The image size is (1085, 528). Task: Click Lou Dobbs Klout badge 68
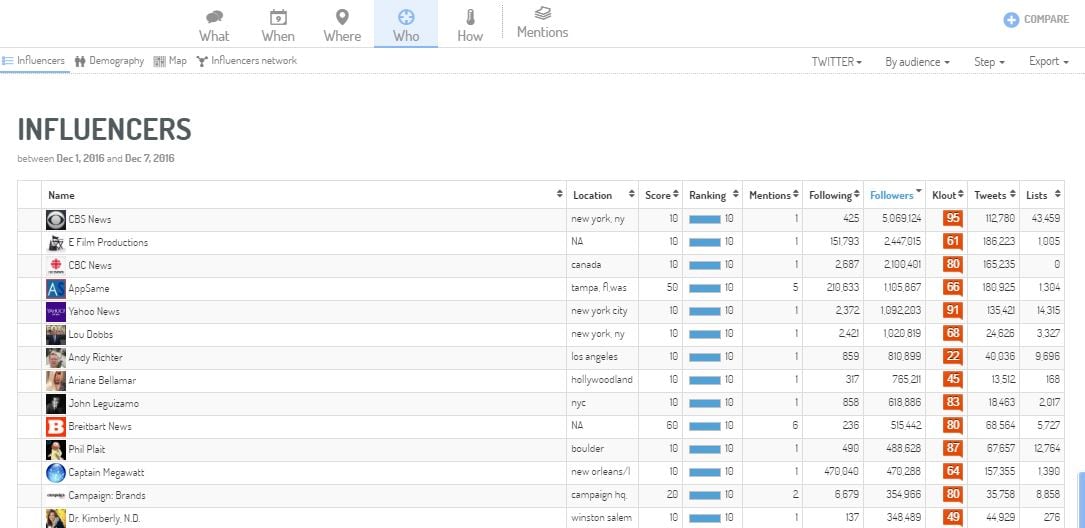point(953,335)
